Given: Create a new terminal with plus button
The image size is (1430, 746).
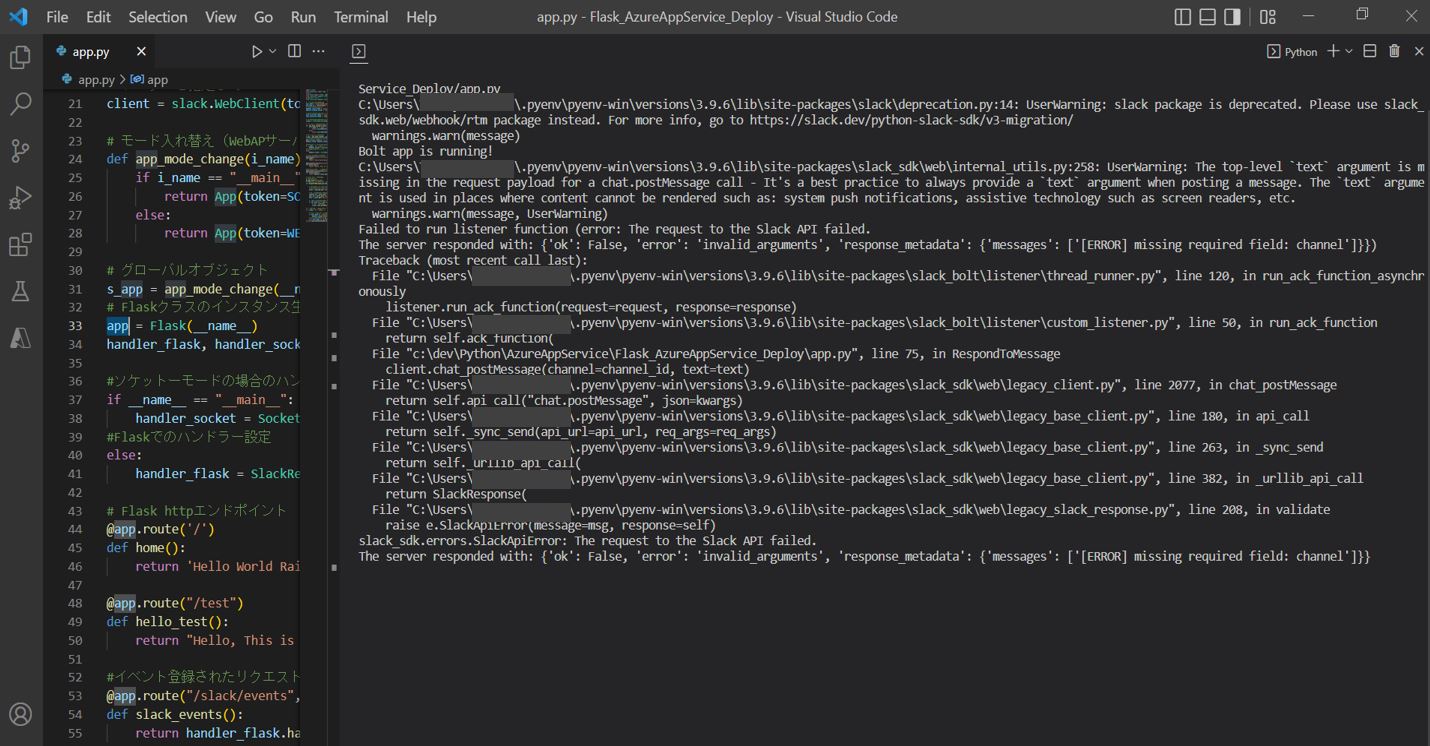Looking at the screenshot, I should click(1332, 51).
